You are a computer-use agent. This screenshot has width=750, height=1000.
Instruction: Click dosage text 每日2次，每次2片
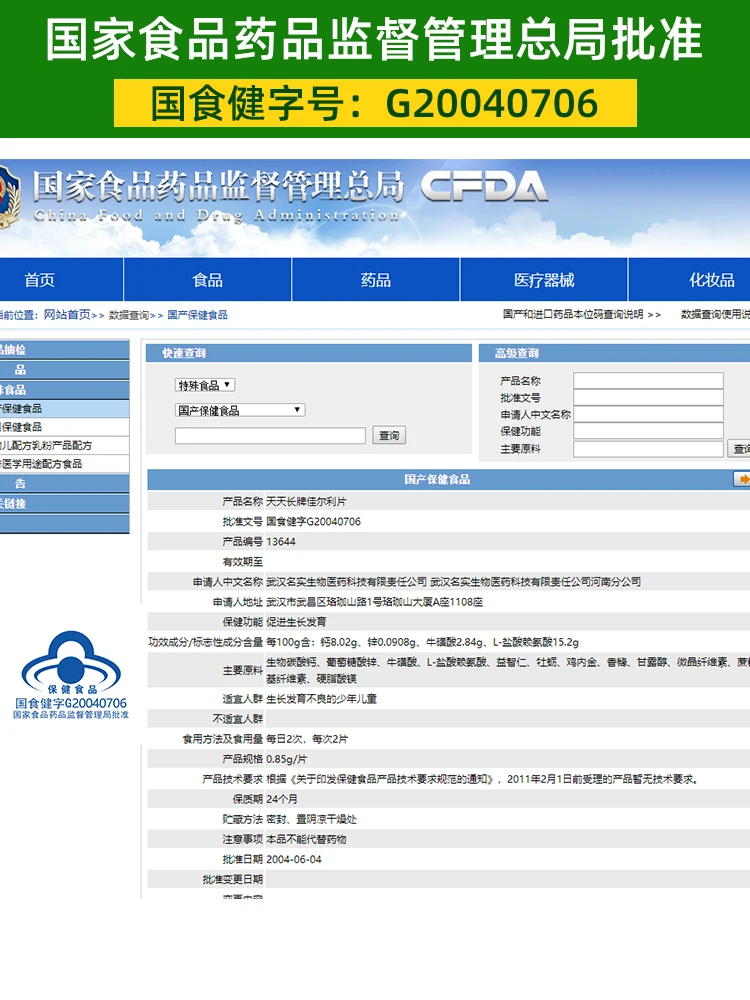tap(307, 739)
